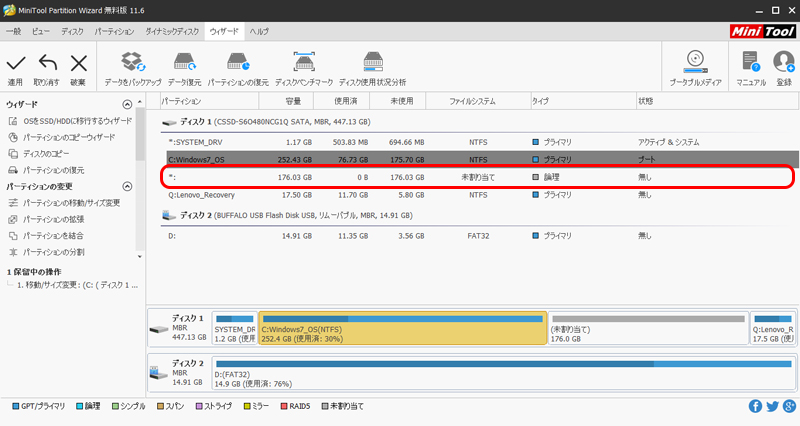The width and height of the screenshot is (800, 426).
Task: Click the 取り消す (Undo) arrow icon
Action: [47, 64]
